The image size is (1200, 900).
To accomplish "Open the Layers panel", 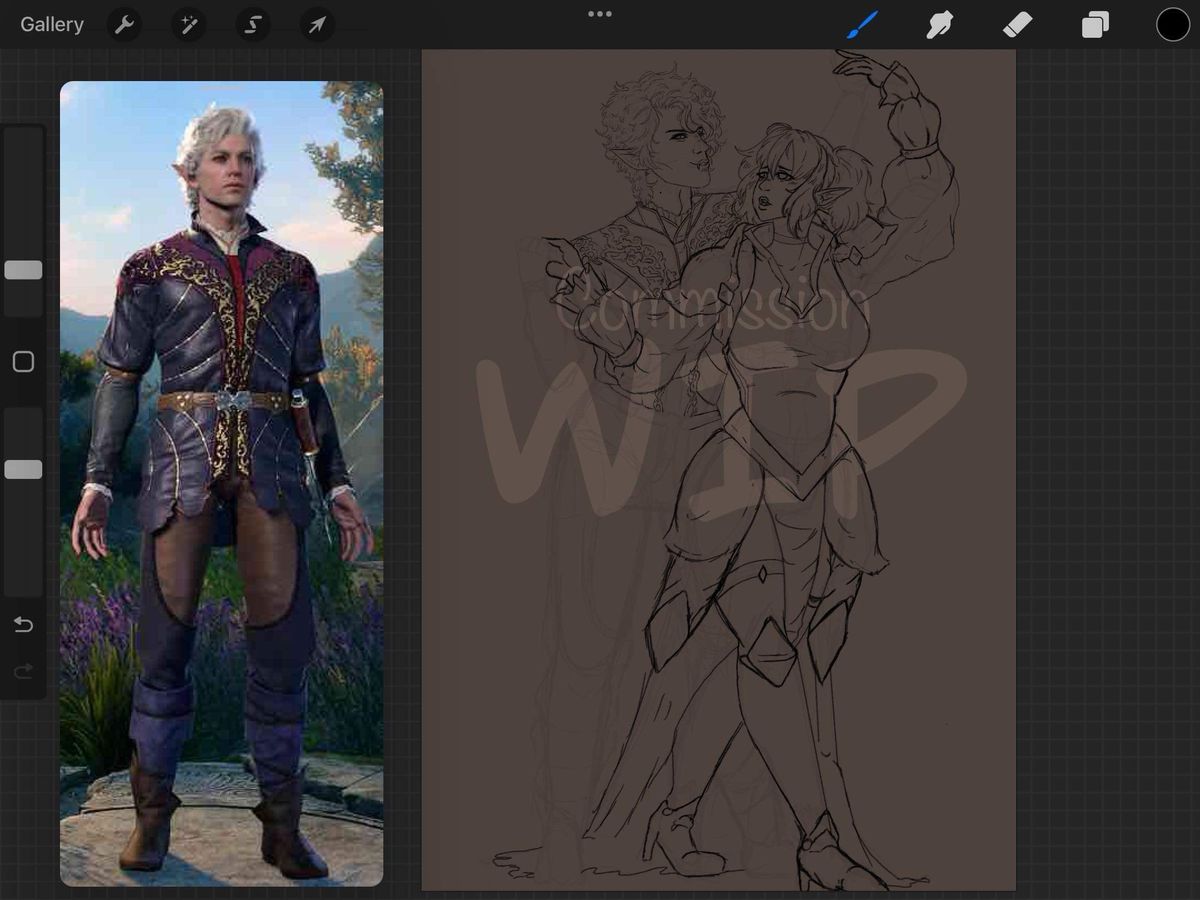I will (x=1095, y=24).
